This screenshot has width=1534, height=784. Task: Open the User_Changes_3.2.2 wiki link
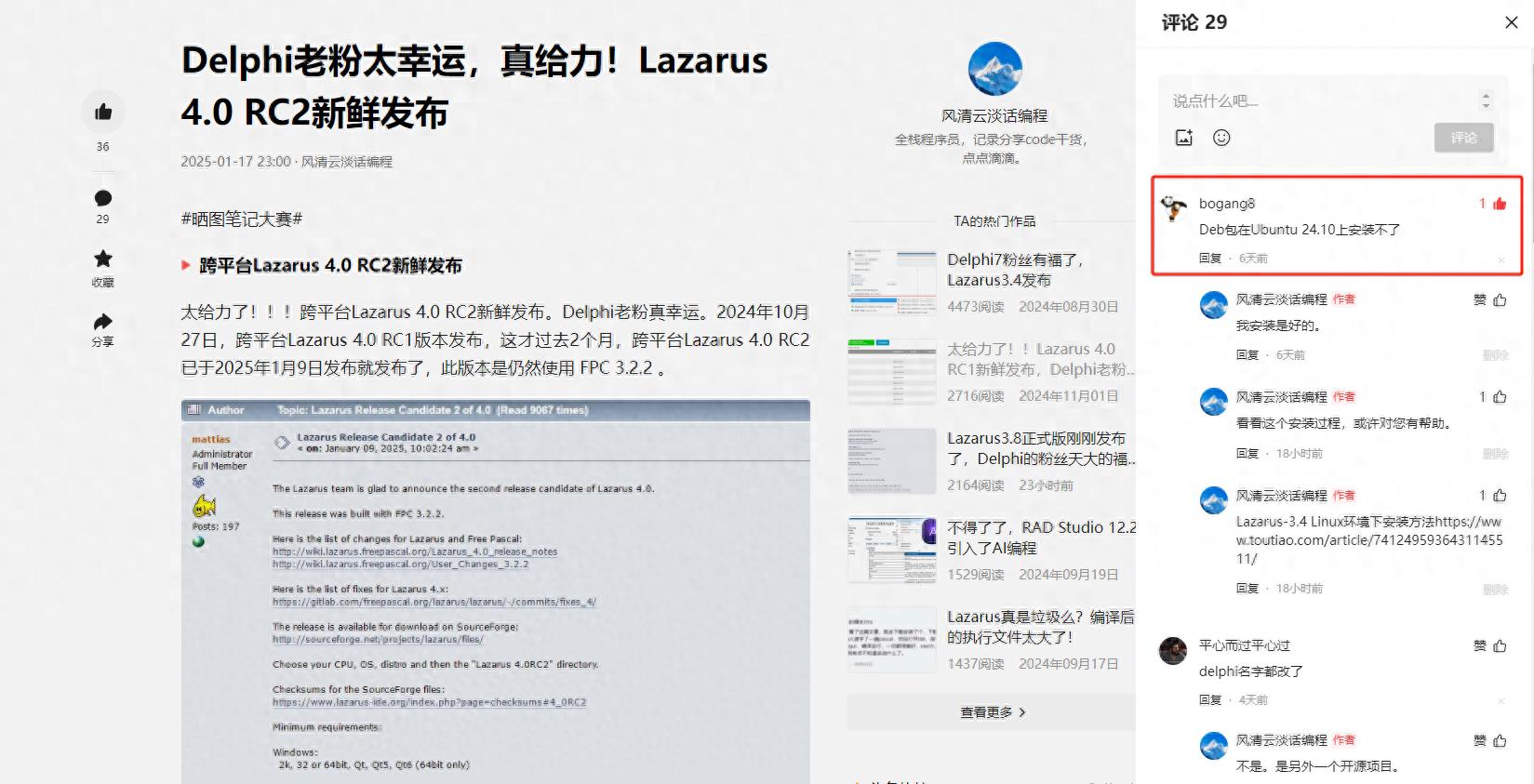(x=400, y=564)
